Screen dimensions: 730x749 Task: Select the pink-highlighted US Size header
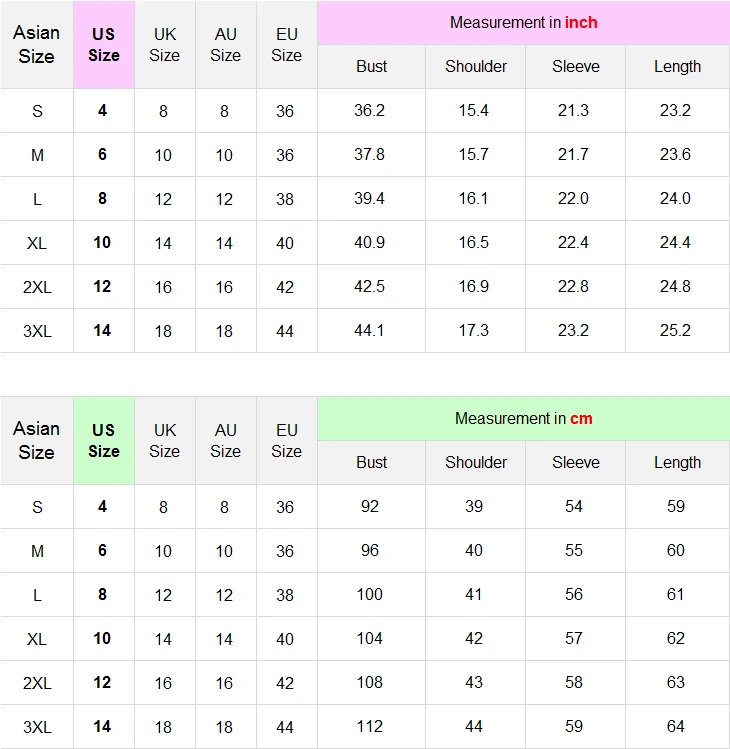click(x=104, y=44)
